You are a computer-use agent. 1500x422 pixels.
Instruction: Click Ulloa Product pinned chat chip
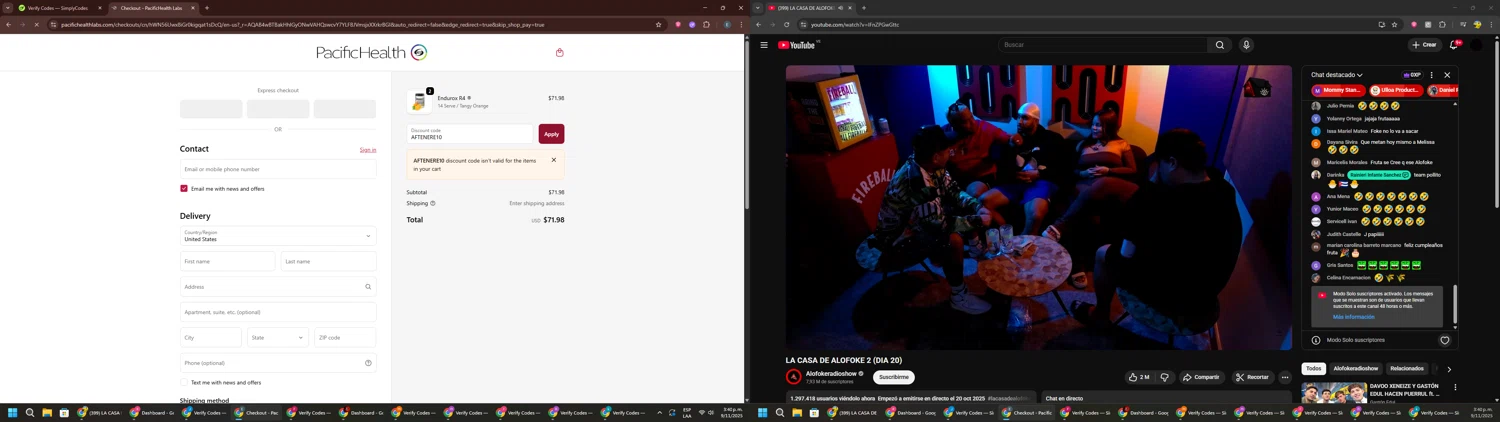click(x=1398, y=90)
